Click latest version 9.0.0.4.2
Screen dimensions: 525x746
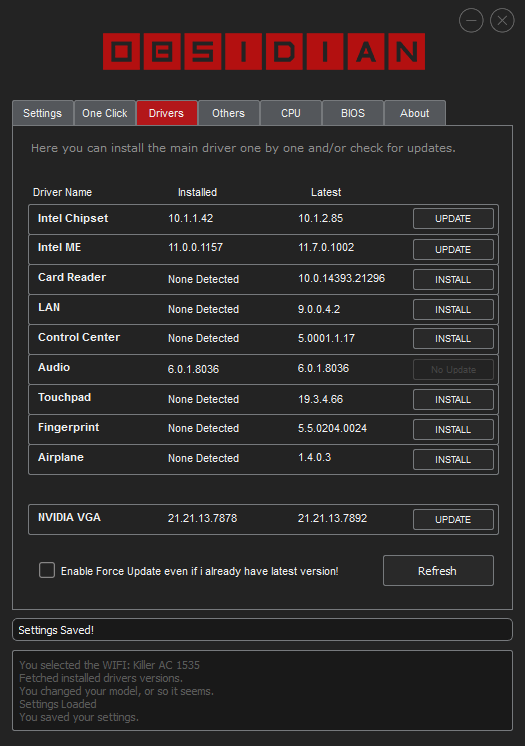[319, 309]
